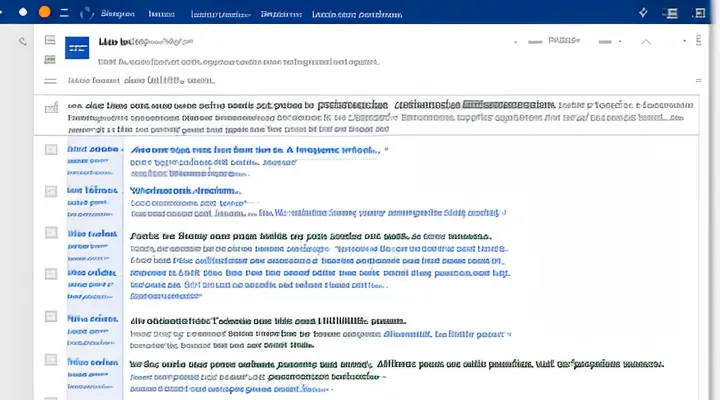Tick the checkbox of the sixth result row
This screenshot has height=400, width=720.
pos(51,360)
